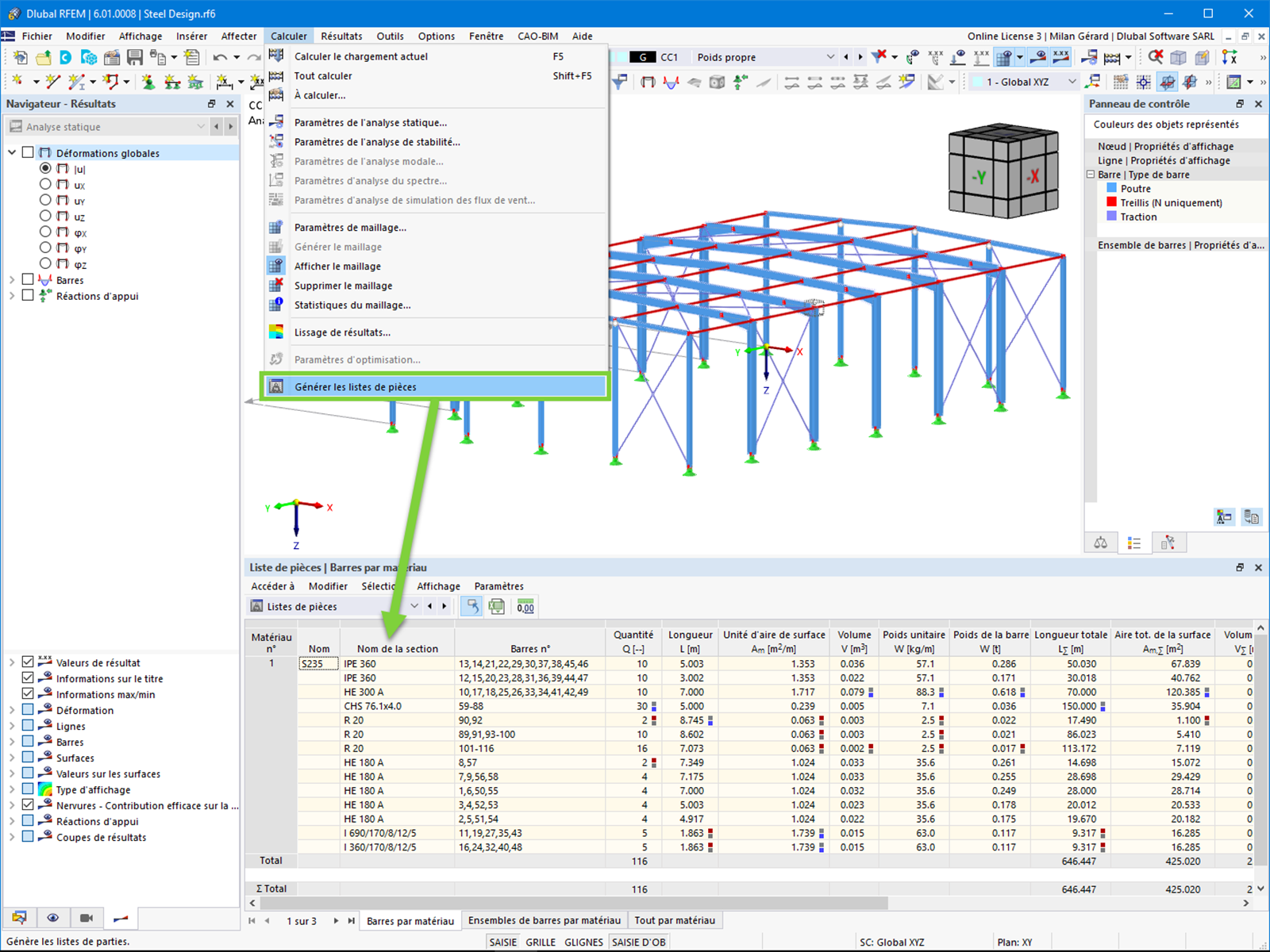Open file with the folder icon
Image resolution: width=1270 pixels, height=952 pixels.
pos(43,57)
